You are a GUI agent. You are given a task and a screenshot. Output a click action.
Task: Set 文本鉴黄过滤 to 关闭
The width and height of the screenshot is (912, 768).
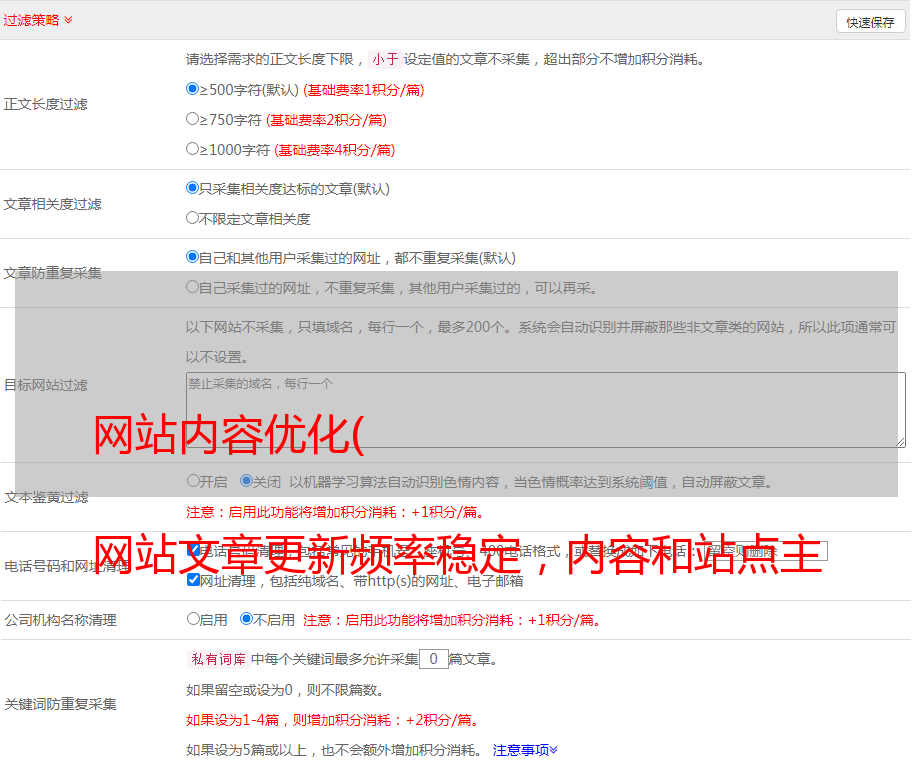(246, 481)
